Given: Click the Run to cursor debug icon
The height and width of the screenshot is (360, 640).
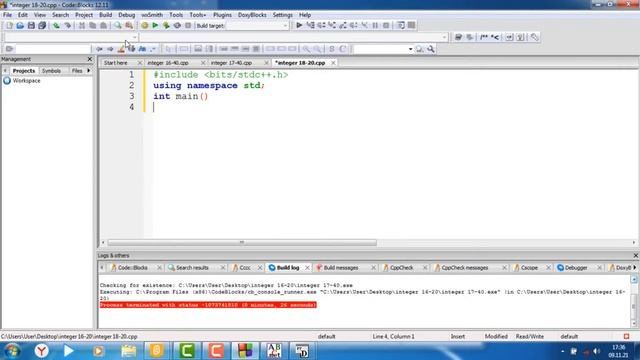Looking at the screenshot, I should [x=310, y=25].
